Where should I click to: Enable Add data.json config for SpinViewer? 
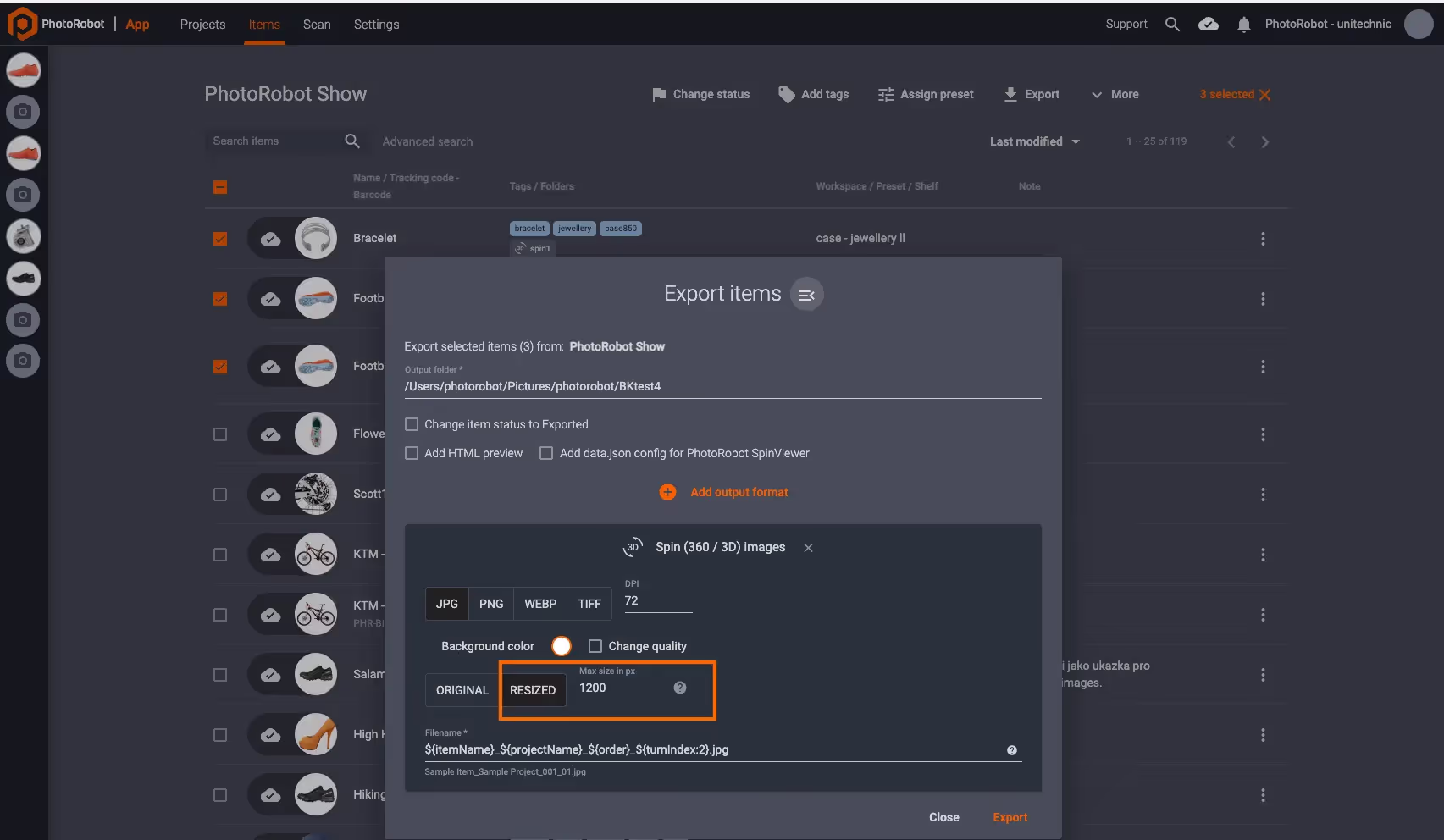pyautogui.click(x=546, y=453)
